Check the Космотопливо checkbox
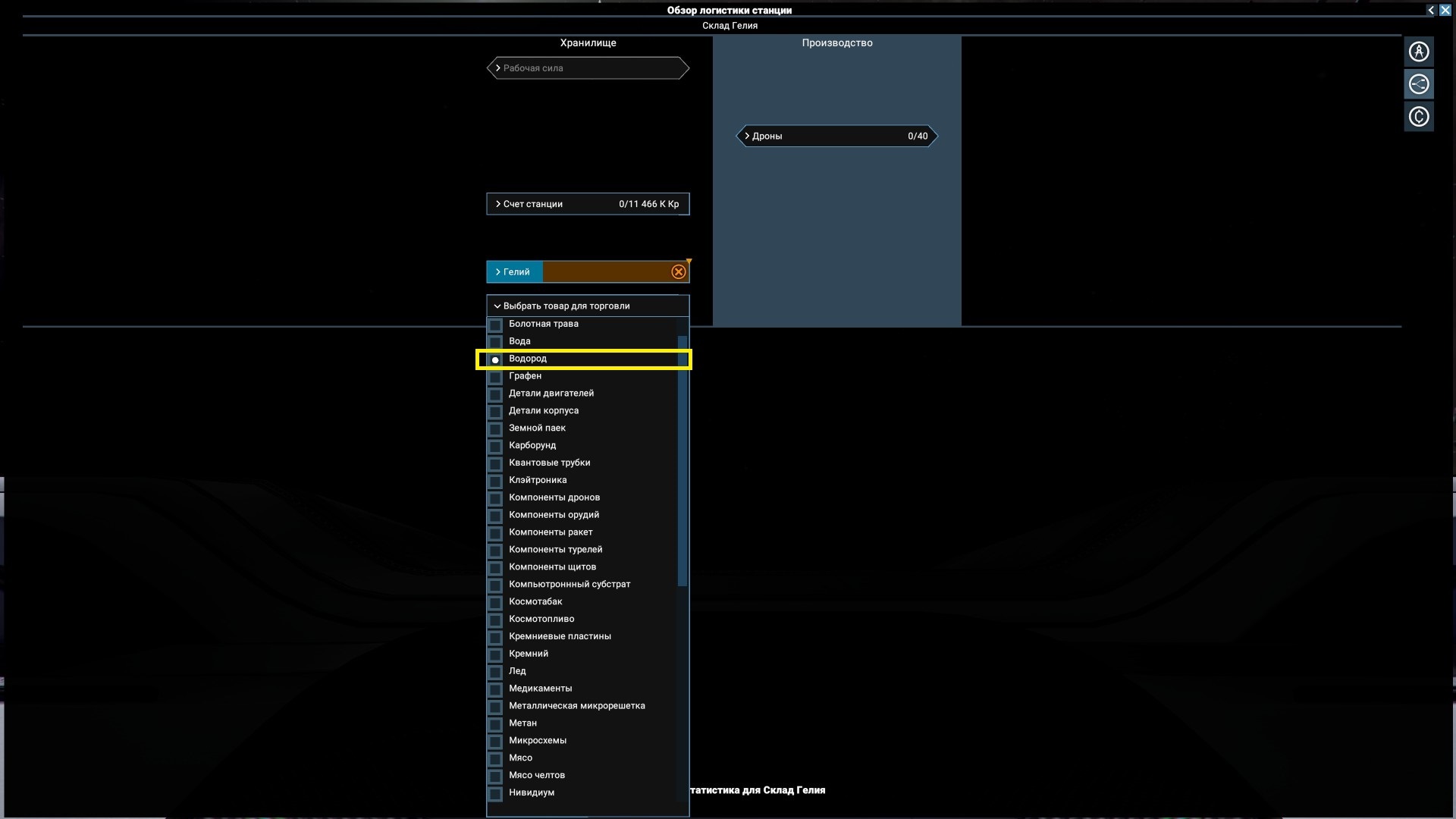 pos(495,620)
